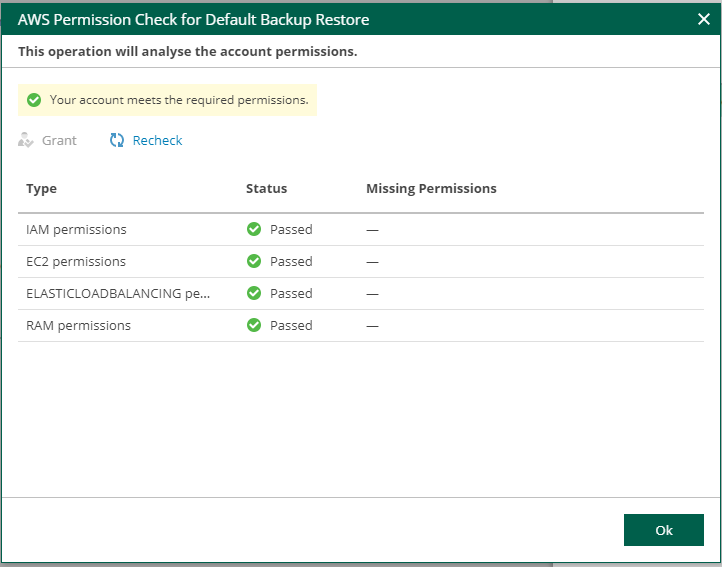Click the greyed Grant user icon
This screenshot has width=722, height=567.
[x=26, y=140]
